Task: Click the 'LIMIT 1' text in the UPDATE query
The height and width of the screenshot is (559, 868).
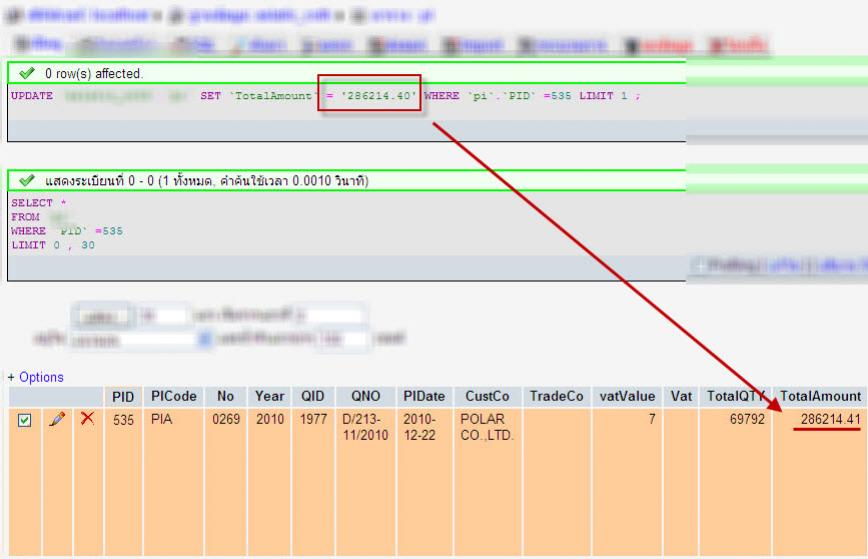Action: click(x=603, y=95)
